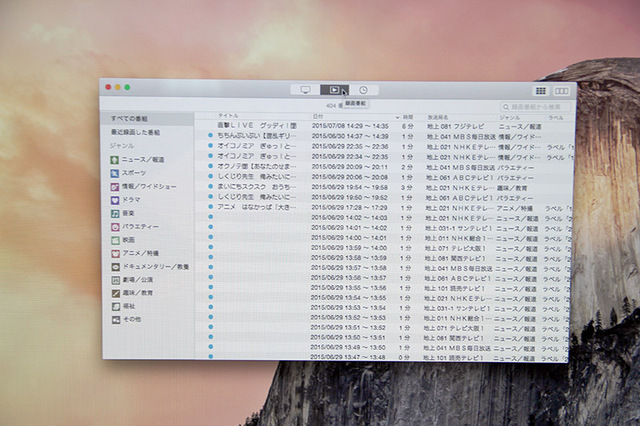Toggle unwatched dot on しくじり先生 20:06 row
This screenshot has width=640, height=426.
[x=210, y=175]
